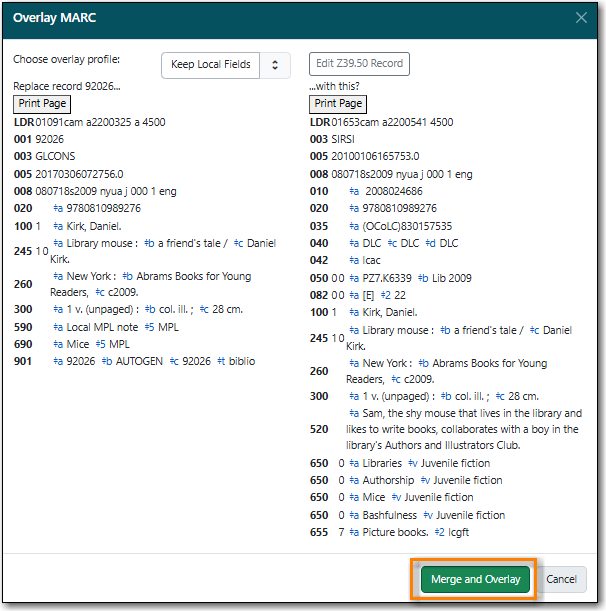Close the Overlay MARC dialog
The width and height of the screenshot is (606, 611).
(581, 18)
